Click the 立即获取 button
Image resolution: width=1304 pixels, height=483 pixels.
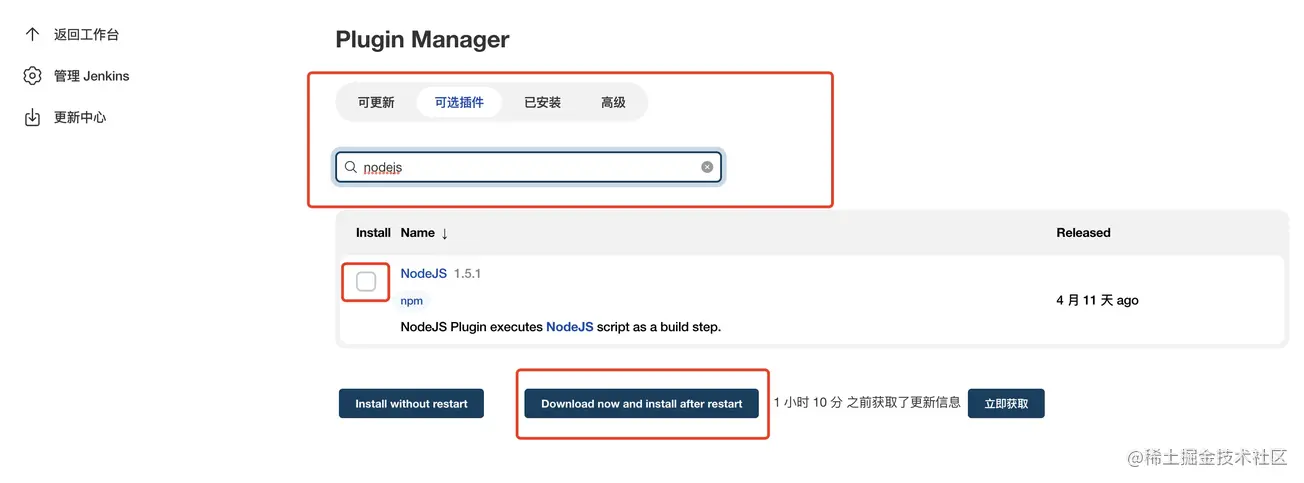1006,404
